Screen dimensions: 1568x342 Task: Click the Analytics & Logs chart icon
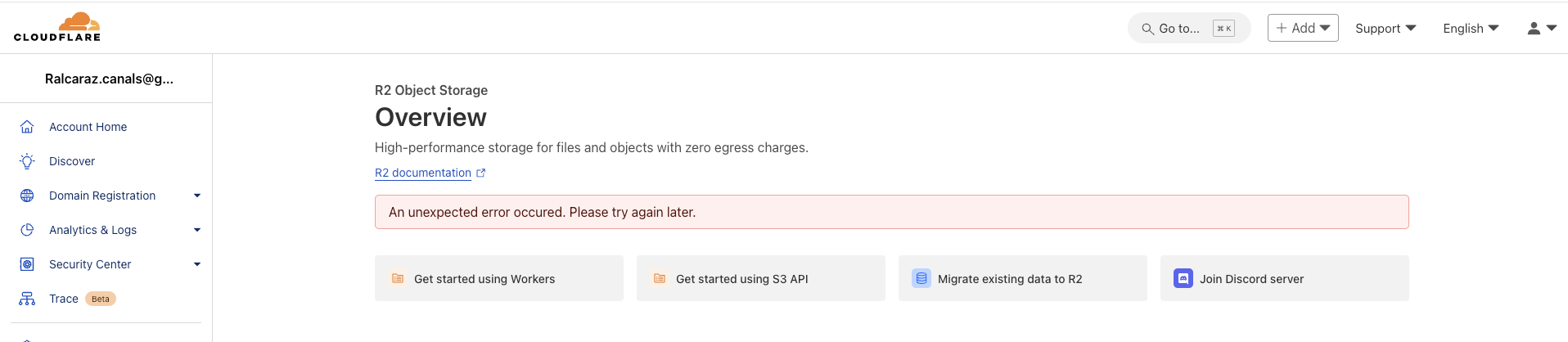(27, 230)
